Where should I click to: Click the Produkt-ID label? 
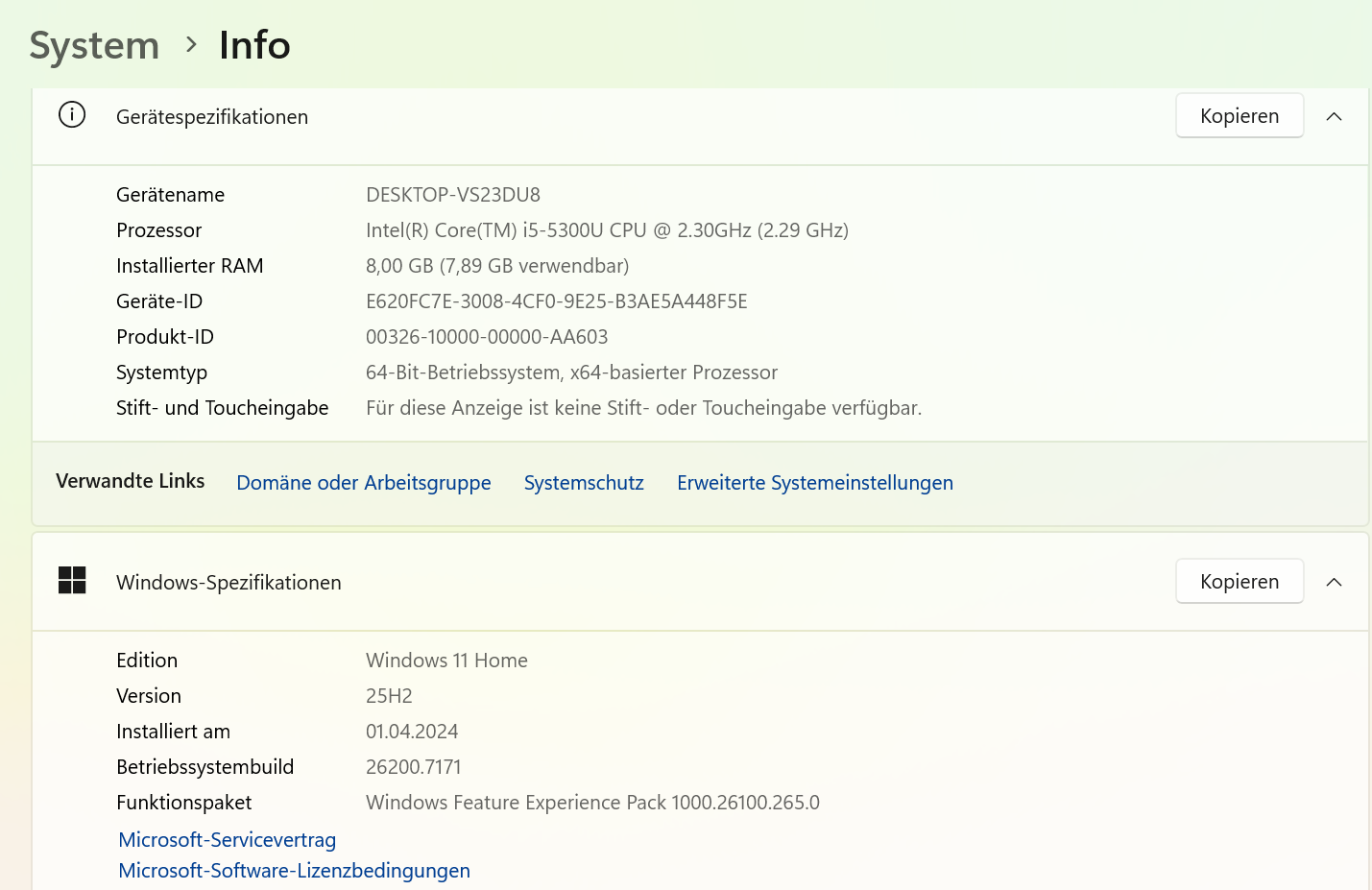pyautogui.click(x=165, y=336)
